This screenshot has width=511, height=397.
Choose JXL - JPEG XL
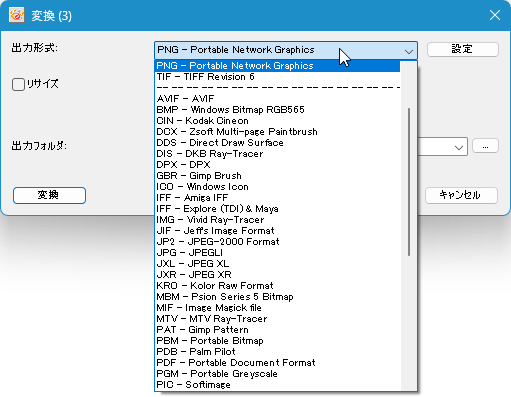point(278,264)
